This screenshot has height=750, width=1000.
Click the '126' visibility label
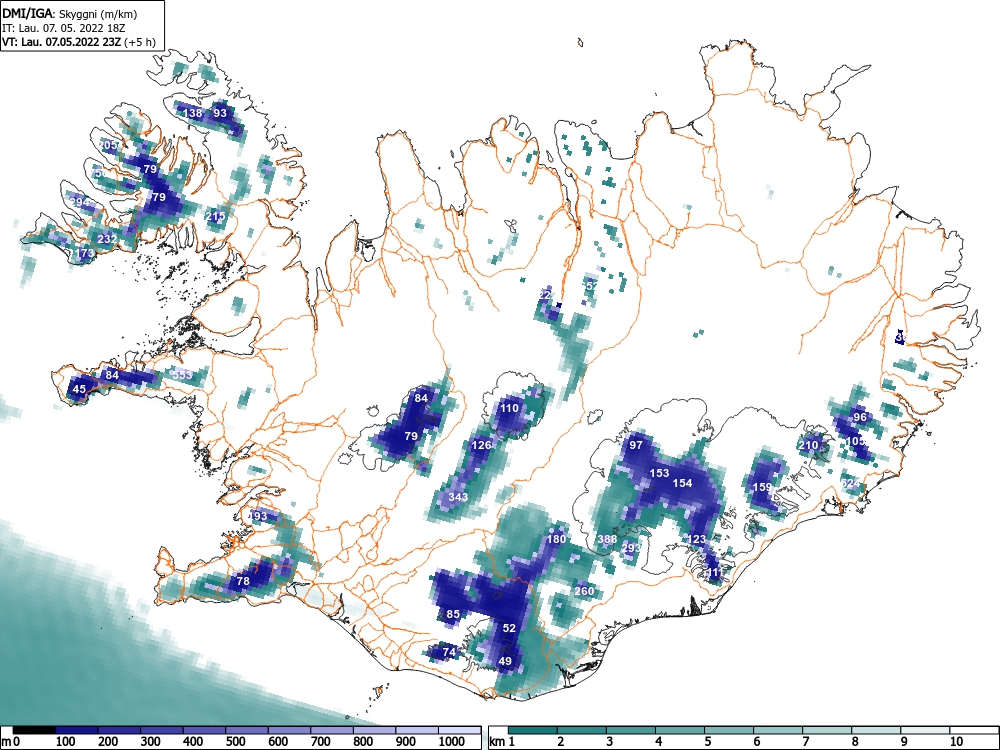pyautogui.click(x=481, y=445)
